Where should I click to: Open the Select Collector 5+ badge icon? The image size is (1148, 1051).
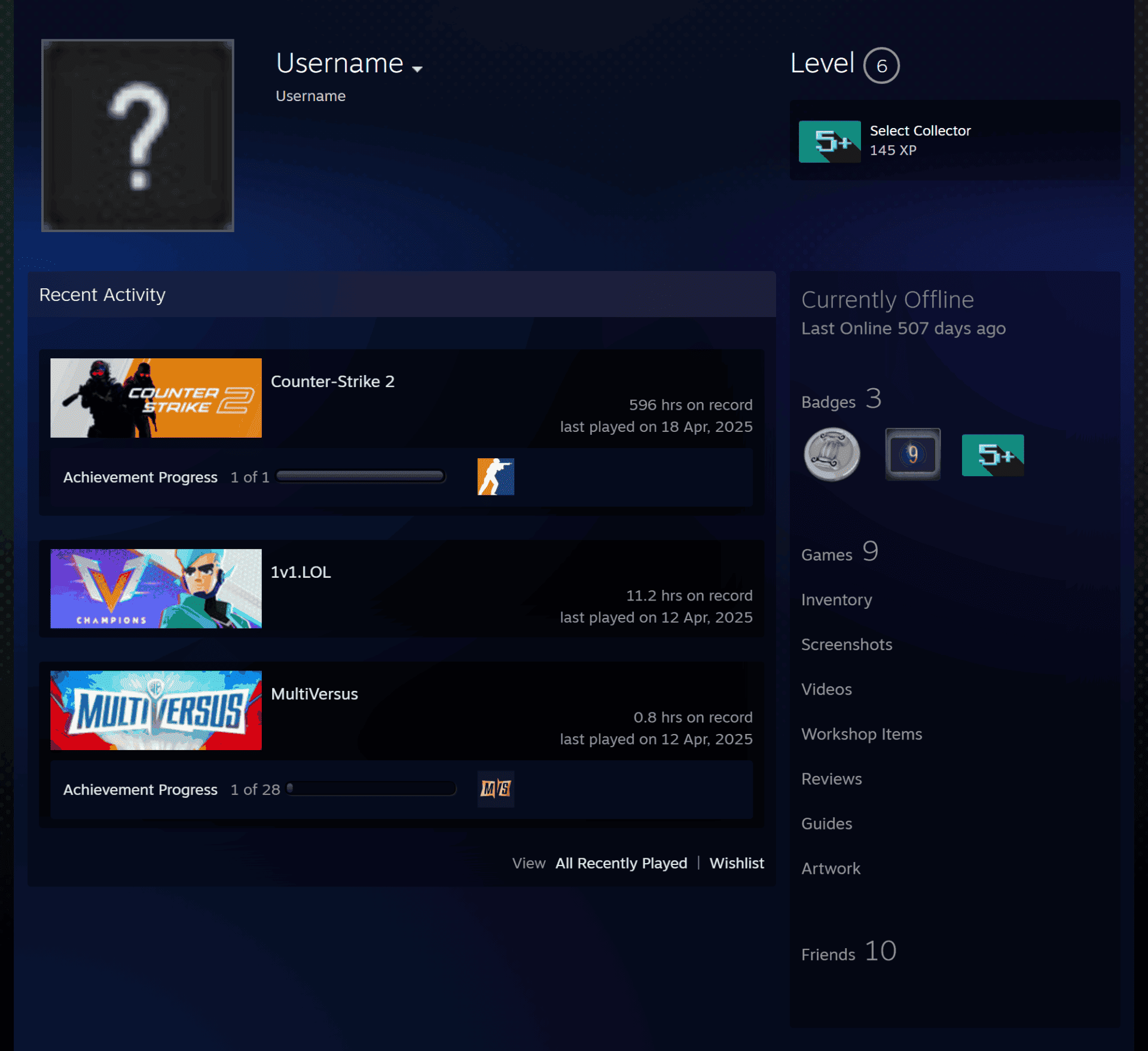point(830,142)
